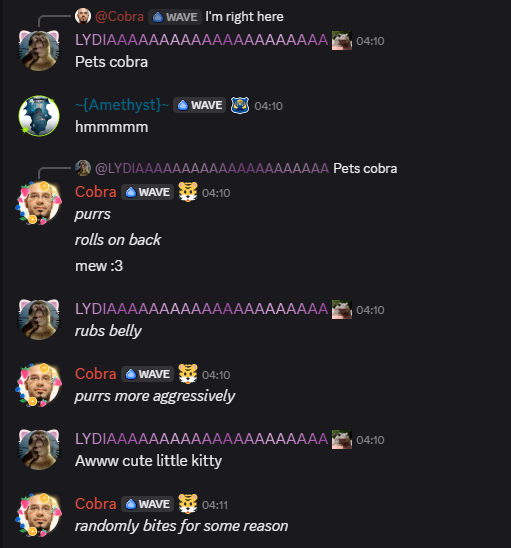511x548 pixels.
Task: Click ~{Amethyst}~ username
Action: (122, 105)
